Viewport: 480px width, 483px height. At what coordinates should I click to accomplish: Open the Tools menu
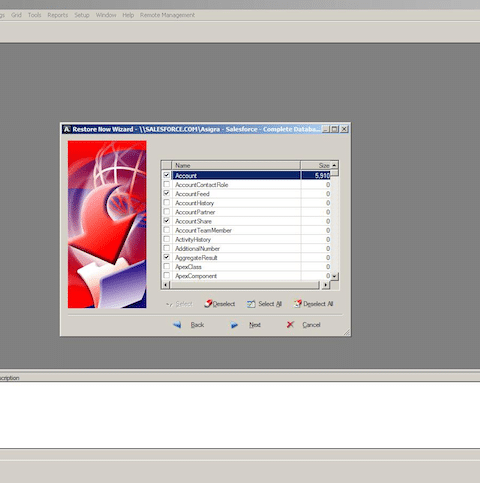click(34, 15)
